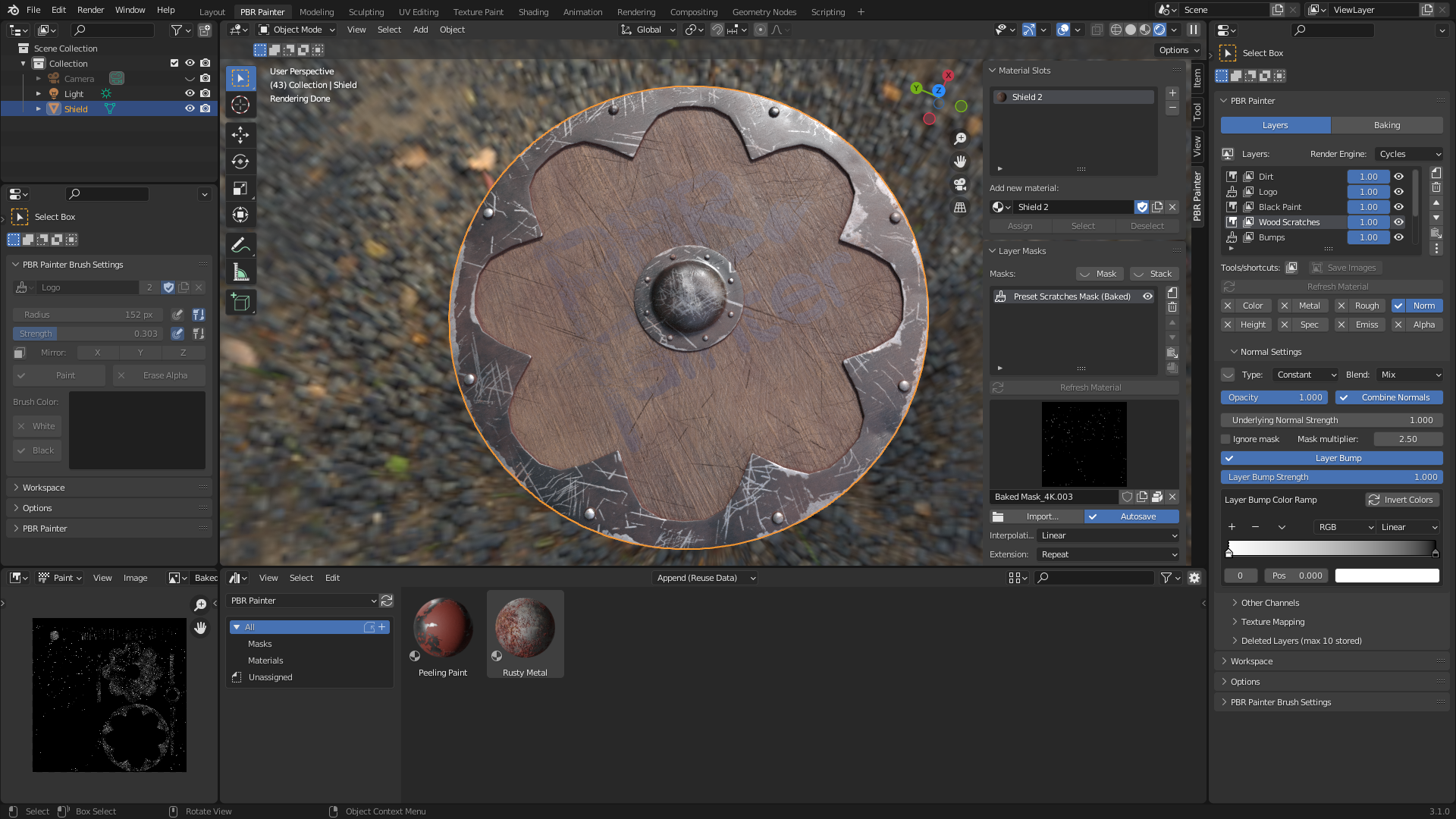Open the Sculpting workspace tab
Image resolution: width=1456 pixels, height=819 pixels.
click(366, 11)
